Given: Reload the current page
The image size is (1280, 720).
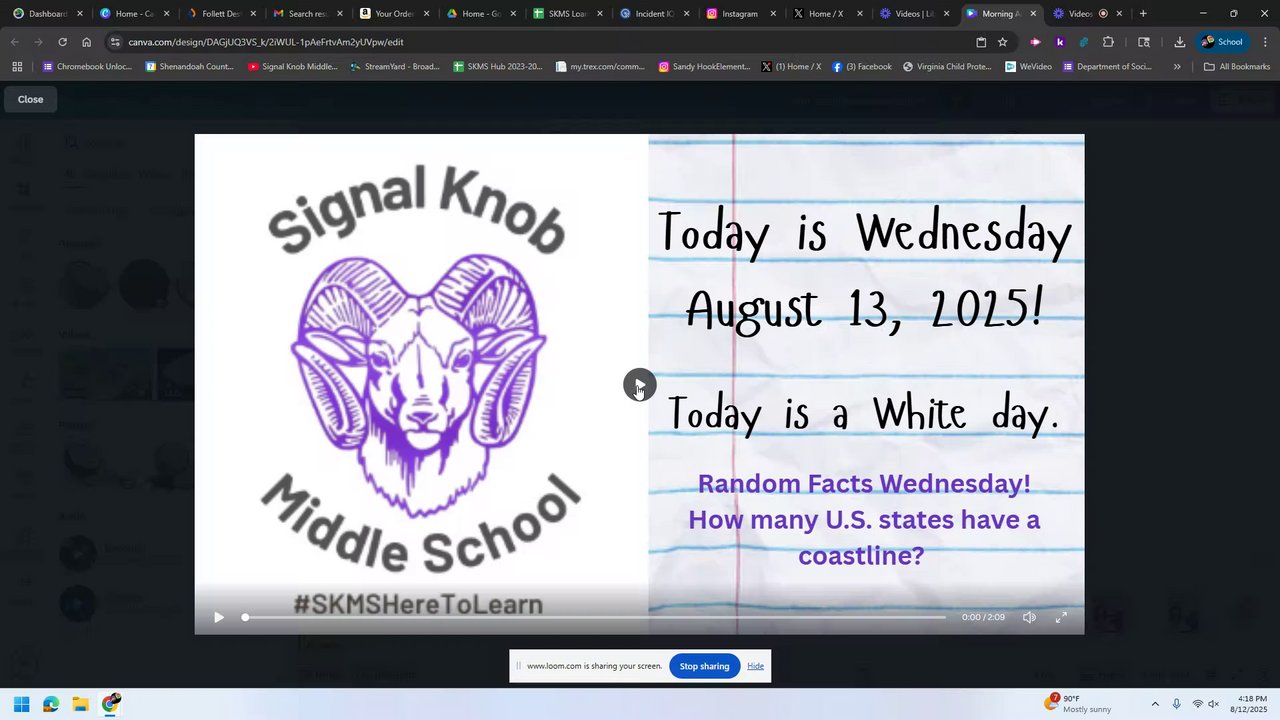Looking at the screenshot, I should [x=62, y=42].
